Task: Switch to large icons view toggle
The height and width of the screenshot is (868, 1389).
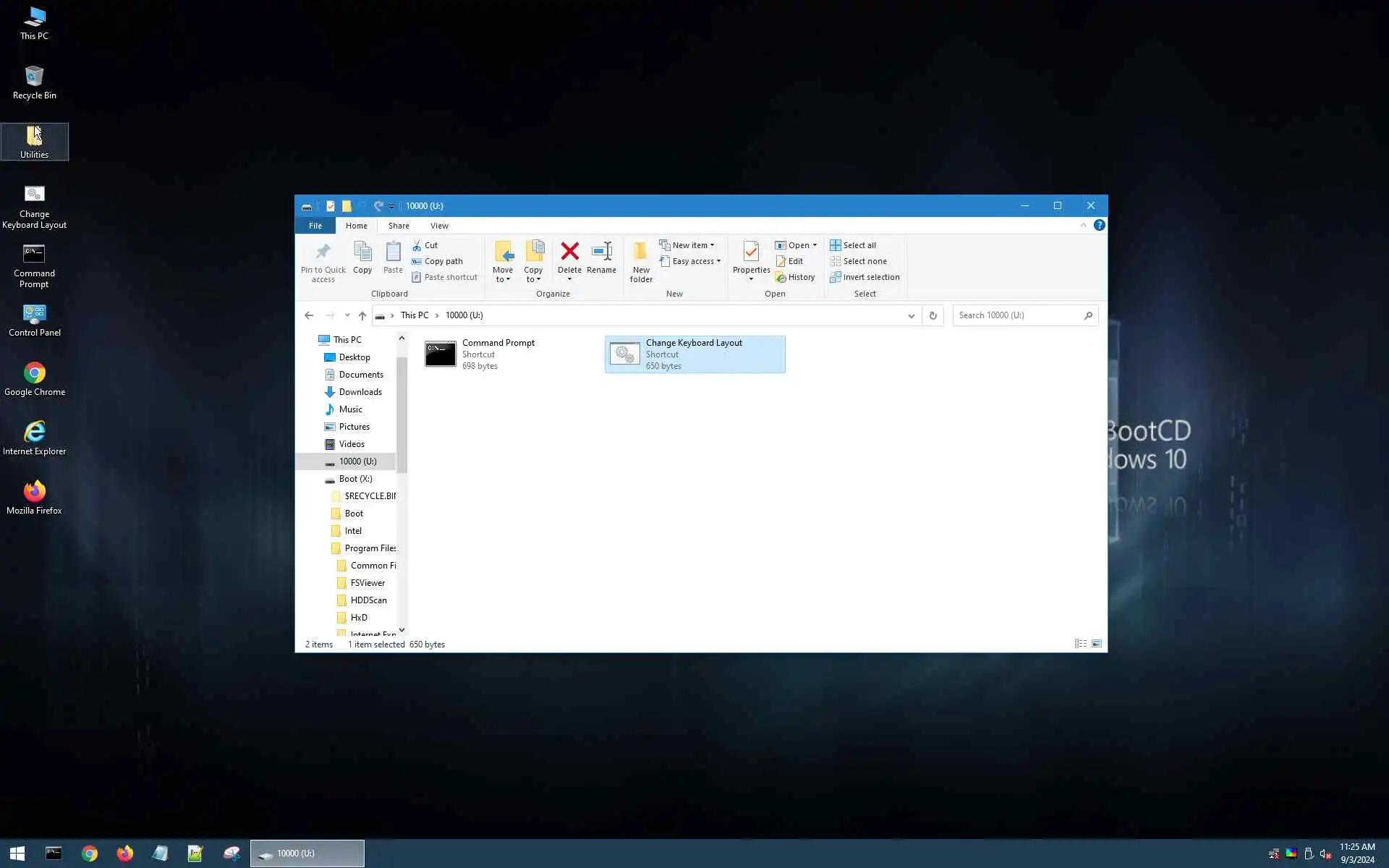Action: click(1097, 644)
